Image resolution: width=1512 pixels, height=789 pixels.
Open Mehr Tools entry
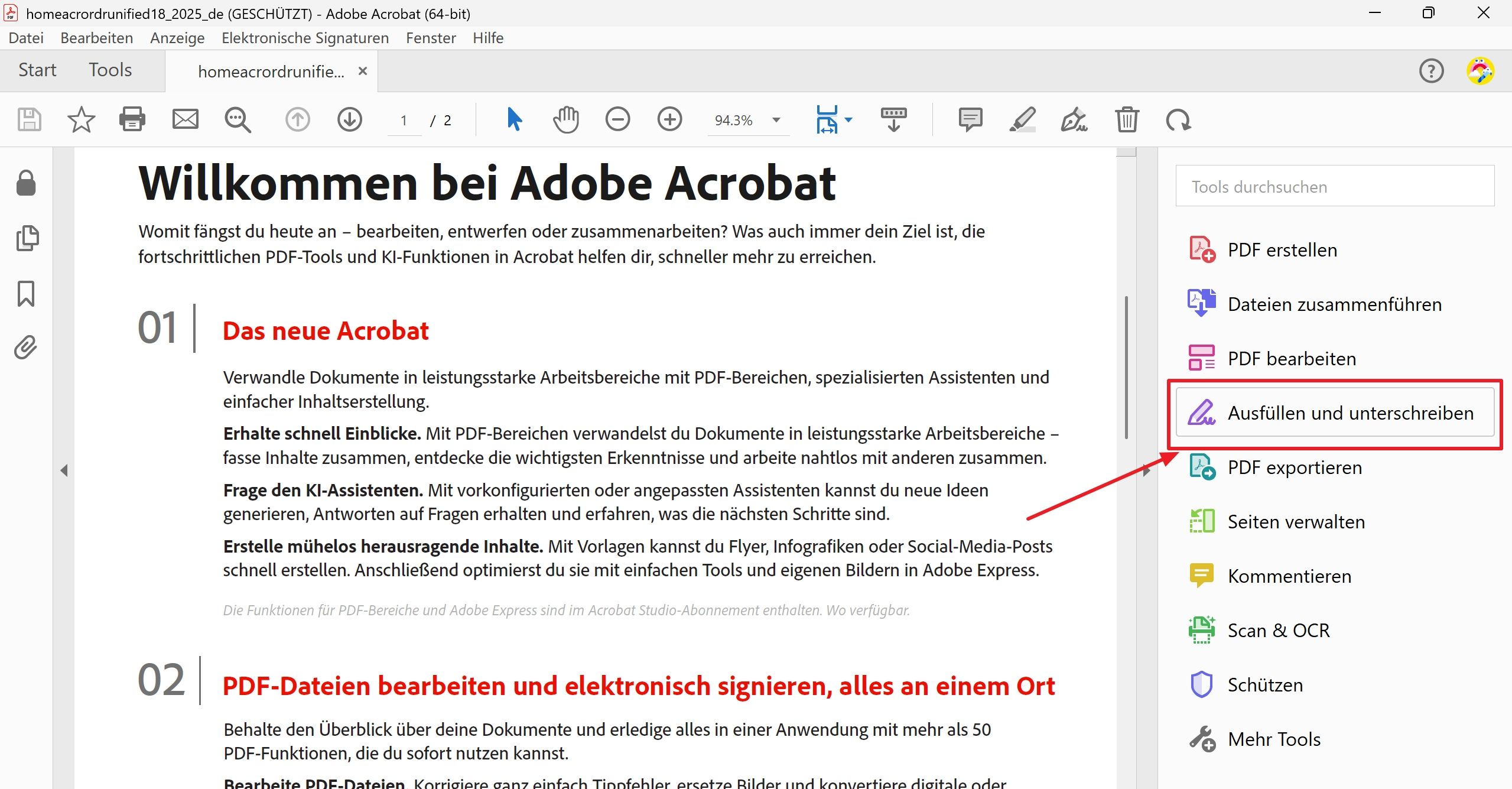coord(1335,739)
